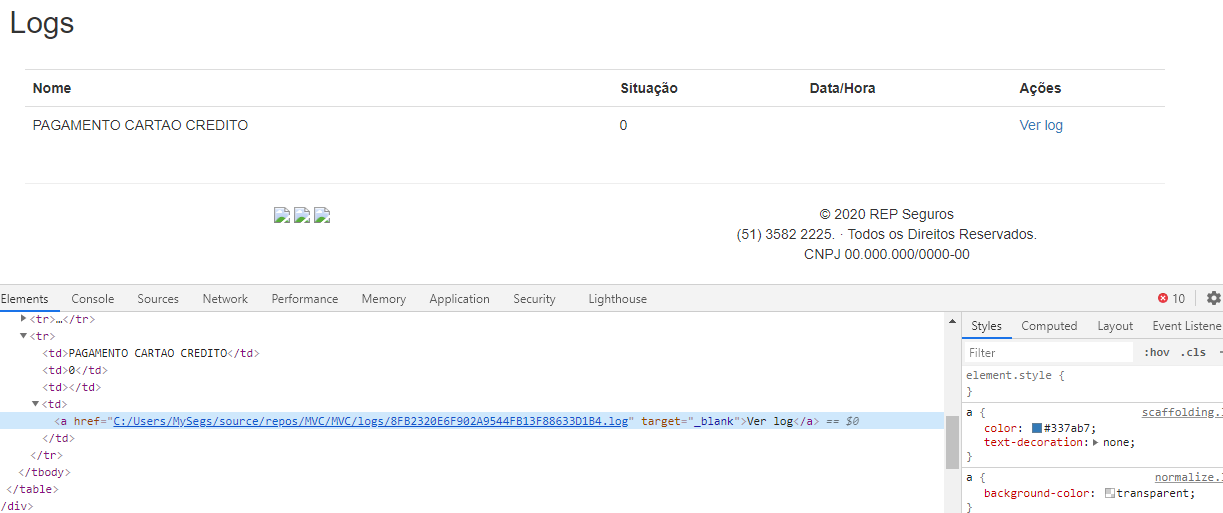The width and height of the screenshot is (1223, 513).
Task: Open the log file href link in DOM
Action: coord(371,421)
